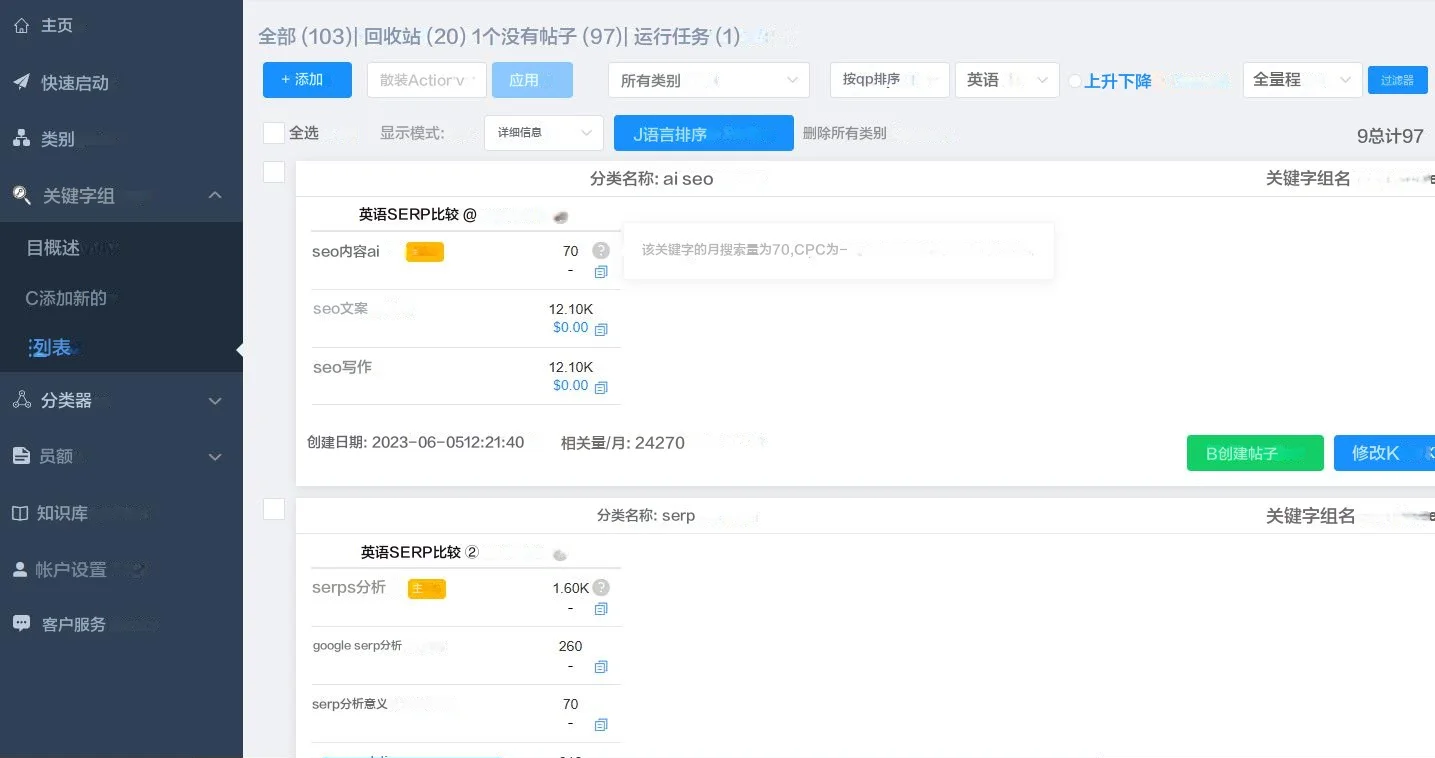Screen dimensions: 1435x758
Task: Open the 全量程 range dropdown
Action: tap(1302, 80)
